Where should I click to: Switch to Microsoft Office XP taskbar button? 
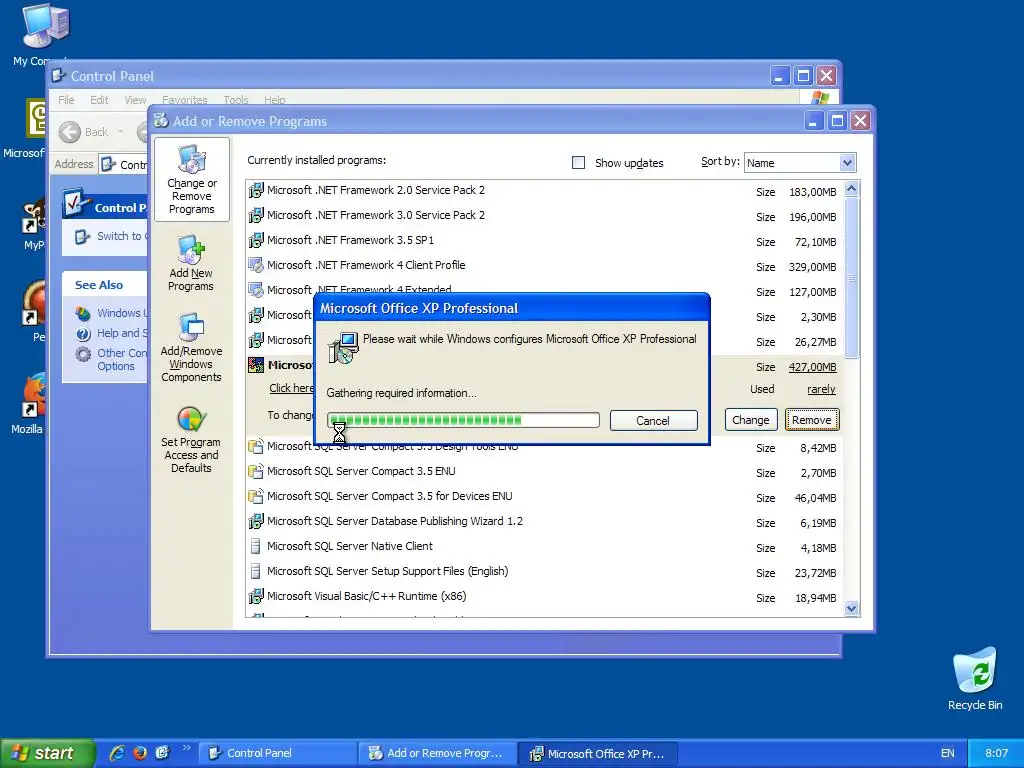tap(598, 753)
